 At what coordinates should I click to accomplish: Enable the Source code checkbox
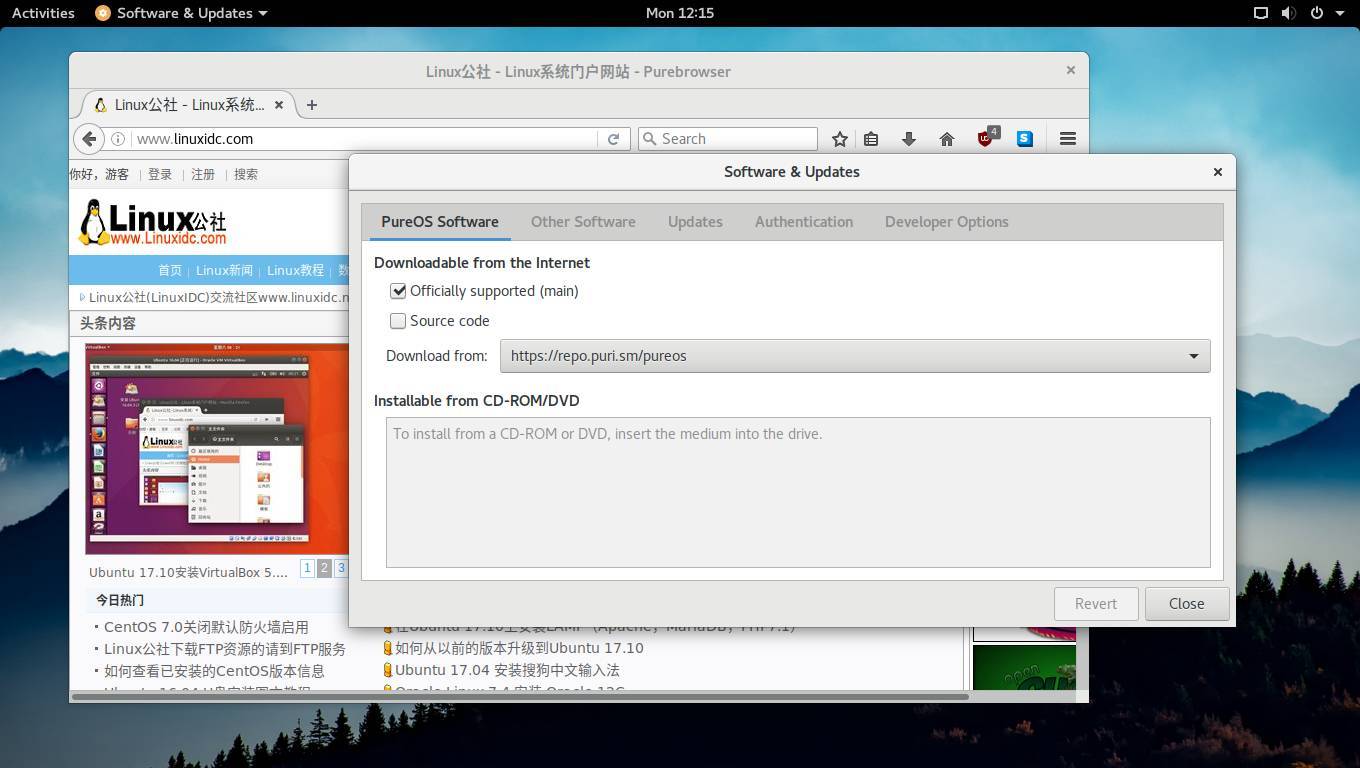(398, 321)
